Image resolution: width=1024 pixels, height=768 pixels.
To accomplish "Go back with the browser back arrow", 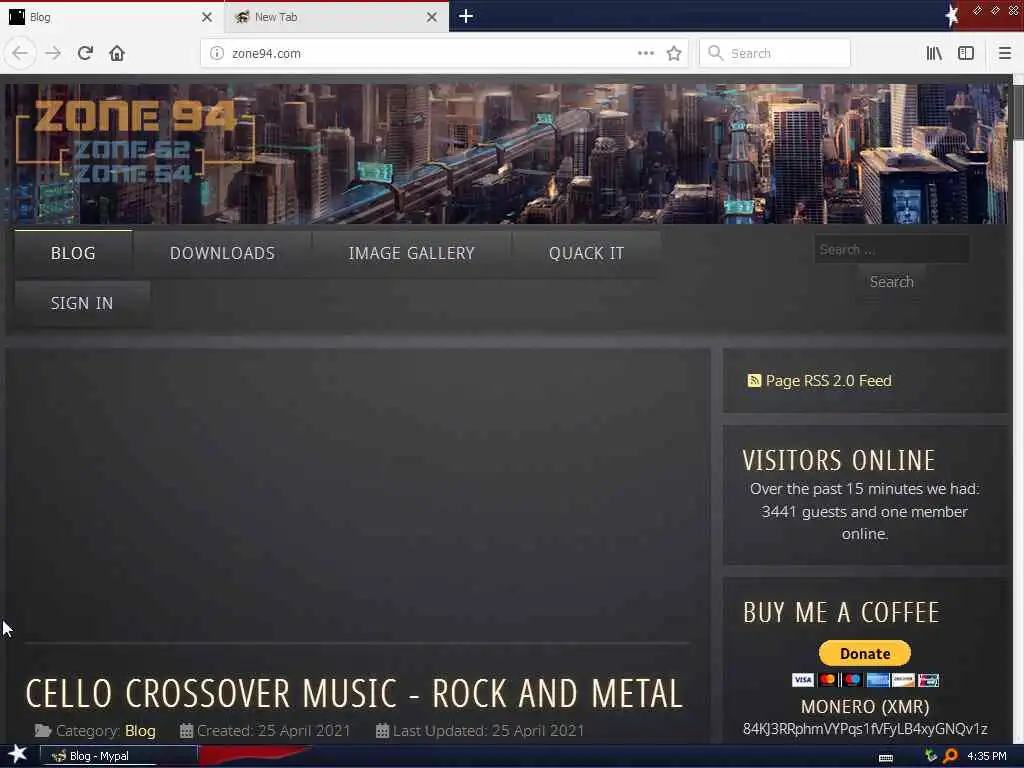I will tap(20, 53).
